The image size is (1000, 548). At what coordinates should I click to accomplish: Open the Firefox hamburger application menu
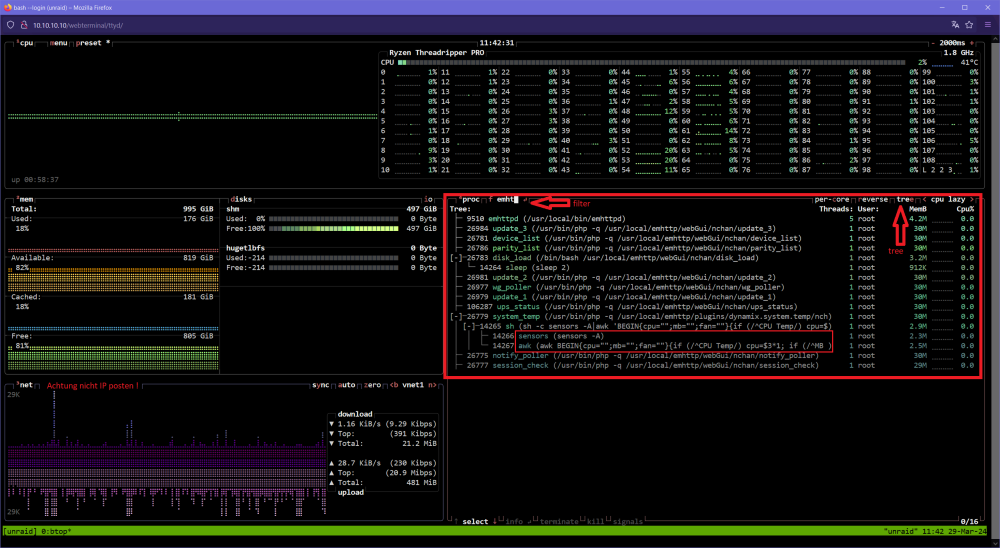(x=987, y=25)
